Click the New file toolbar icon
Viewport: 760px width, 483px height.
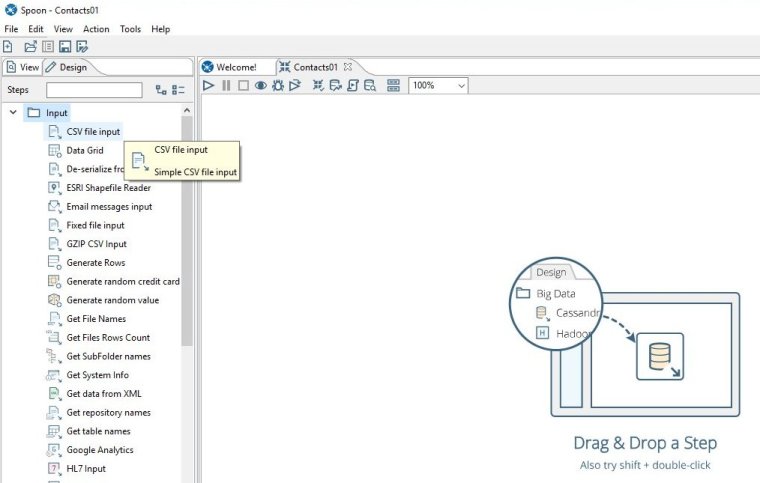point(8,47)
